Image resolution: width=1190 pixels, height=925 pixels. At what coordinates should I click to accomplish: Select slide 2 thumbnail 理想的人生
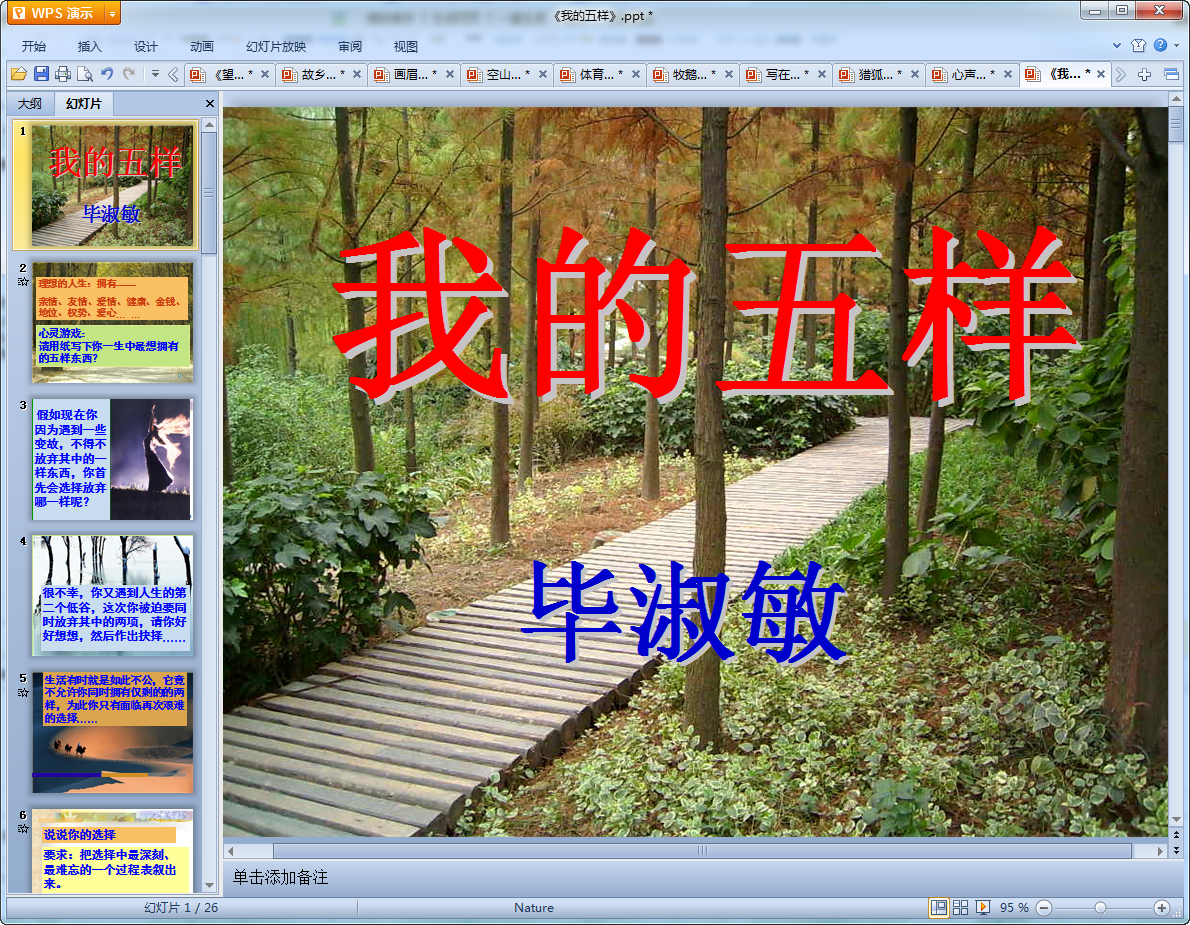click(112, 322)
